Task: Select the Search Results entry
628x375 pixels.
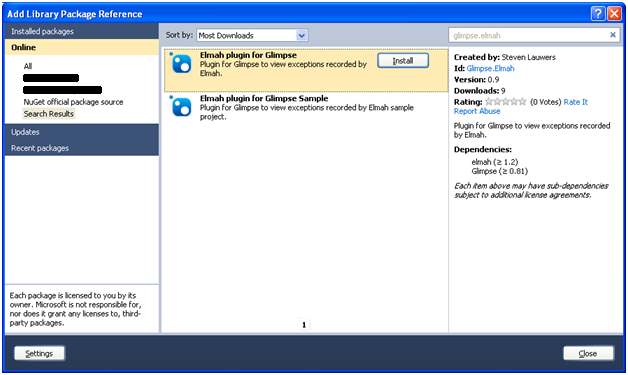Action: click(x=49, y=114)
